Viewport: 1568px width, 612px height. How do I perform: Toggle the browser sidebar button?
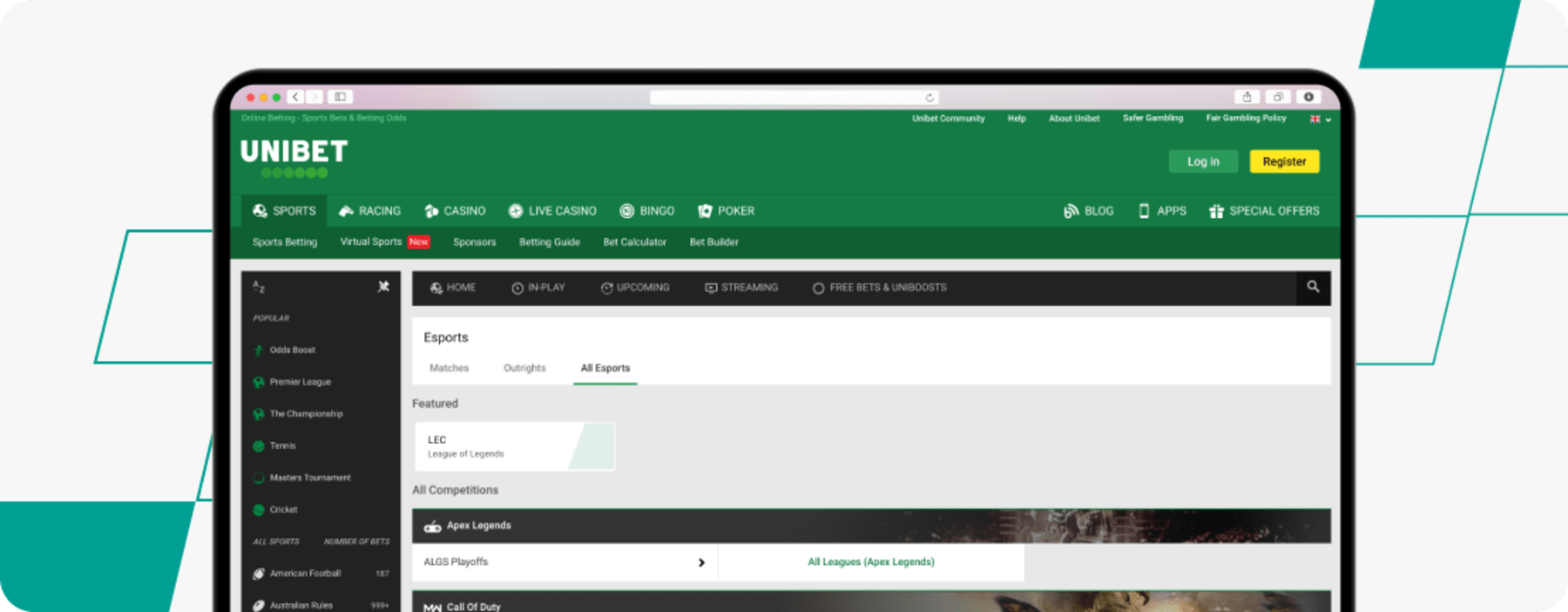[x=341, y=97]
